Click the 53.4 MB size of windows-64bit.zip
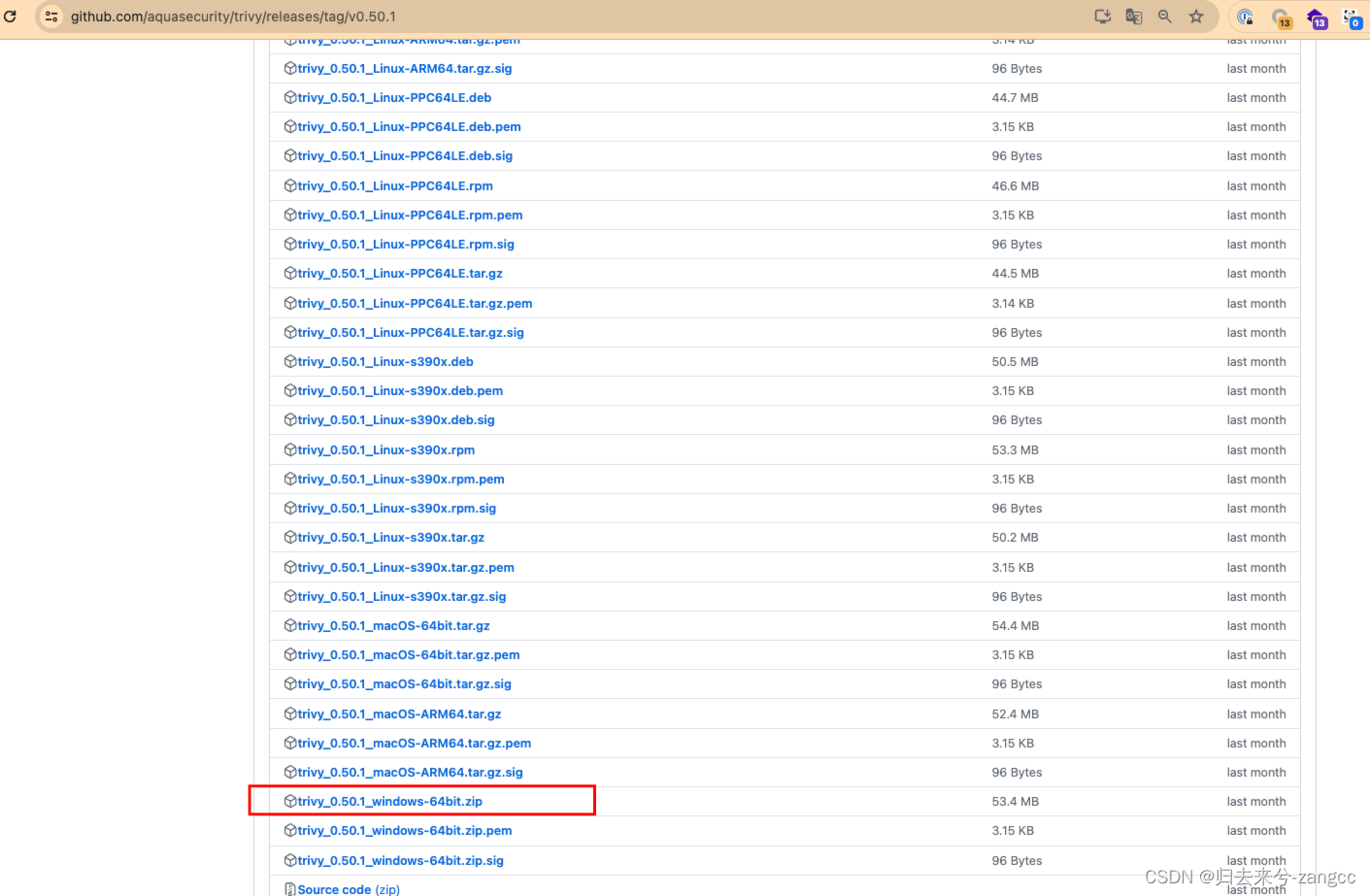Screen dimensions: 1370x896 pos(1016,802)
